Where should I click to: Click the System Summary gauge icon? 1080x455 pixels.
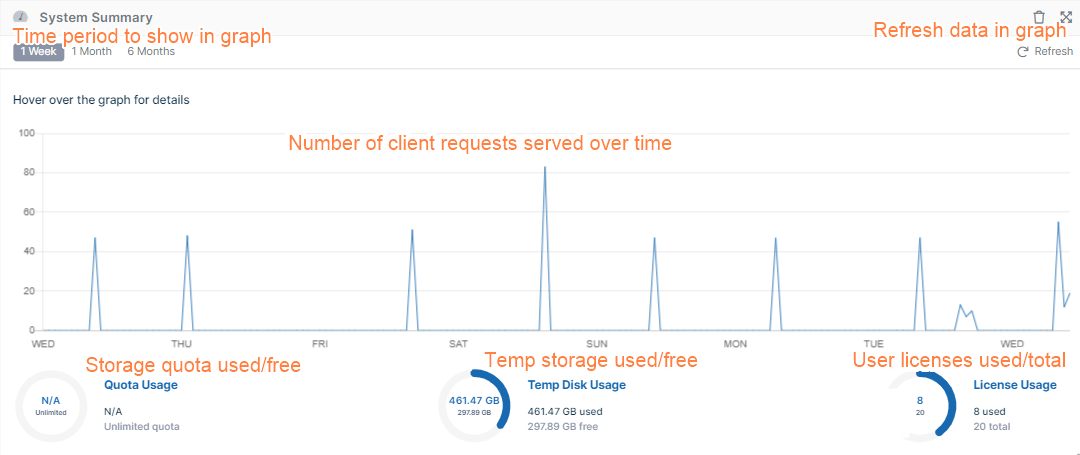click(x=20, y=17)
